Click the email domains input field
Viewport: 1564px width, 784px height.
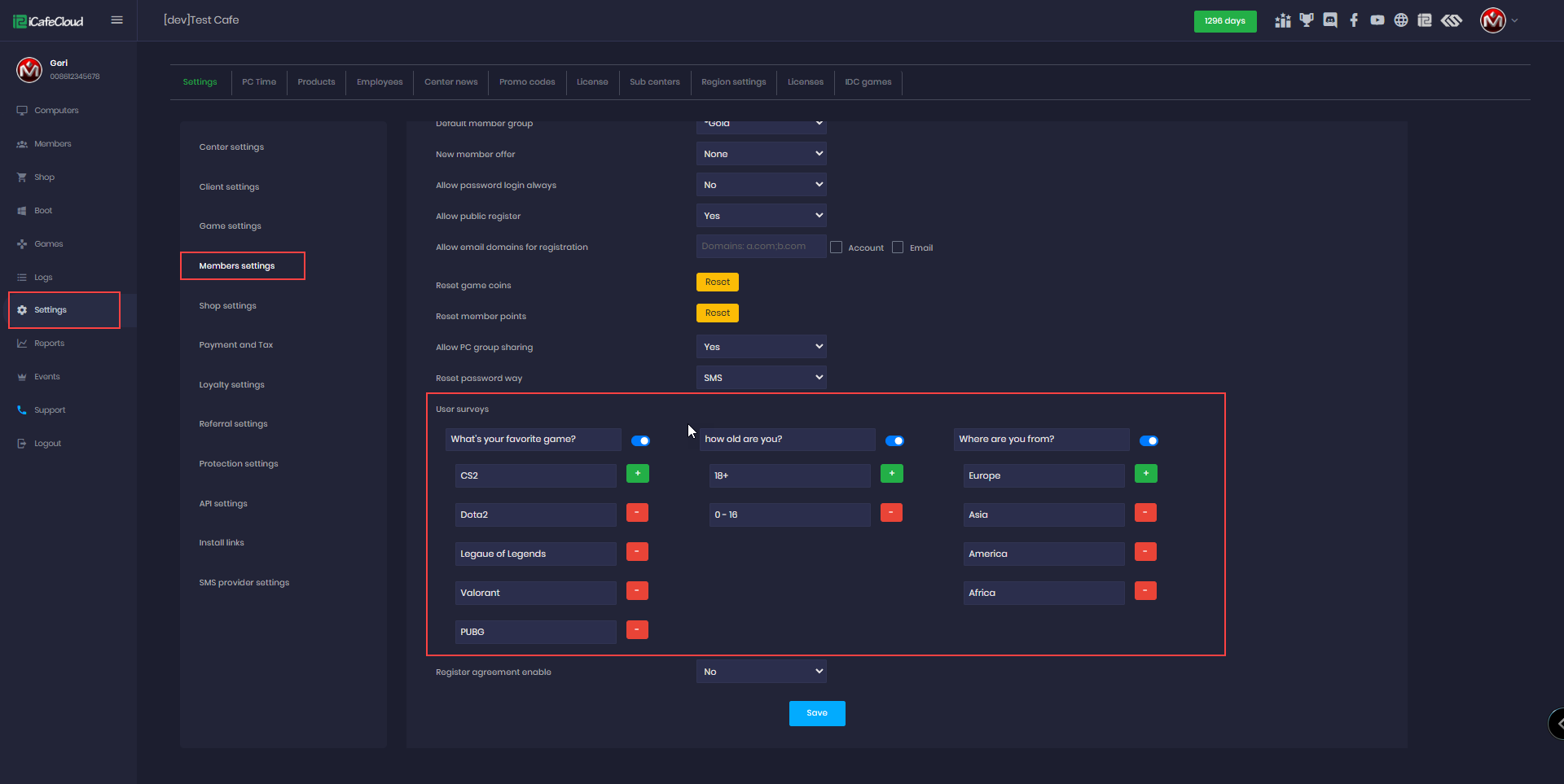pos(761,247)
